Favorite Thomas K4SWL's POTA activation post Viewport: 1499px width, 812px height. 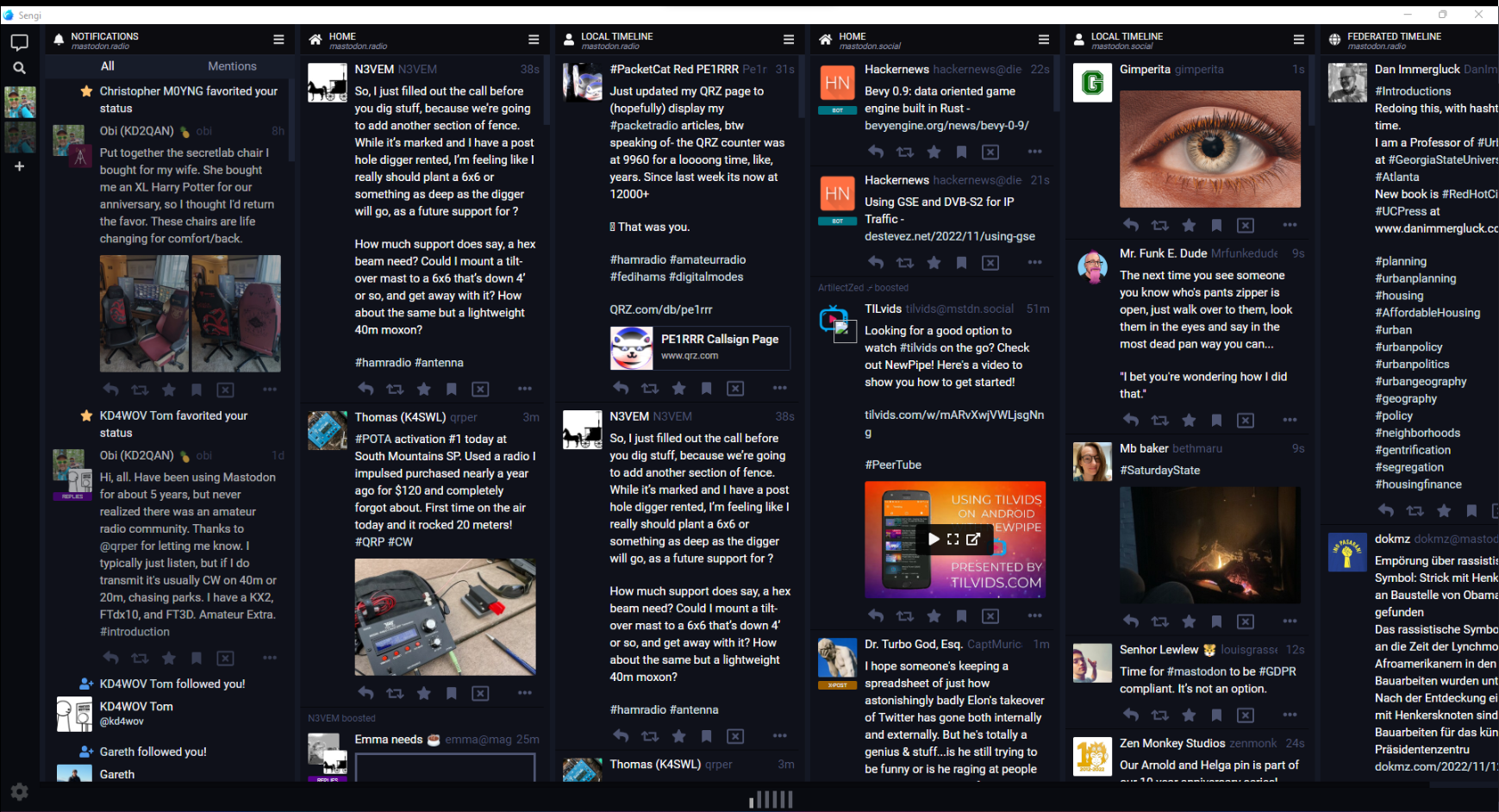tap(423, 693)
